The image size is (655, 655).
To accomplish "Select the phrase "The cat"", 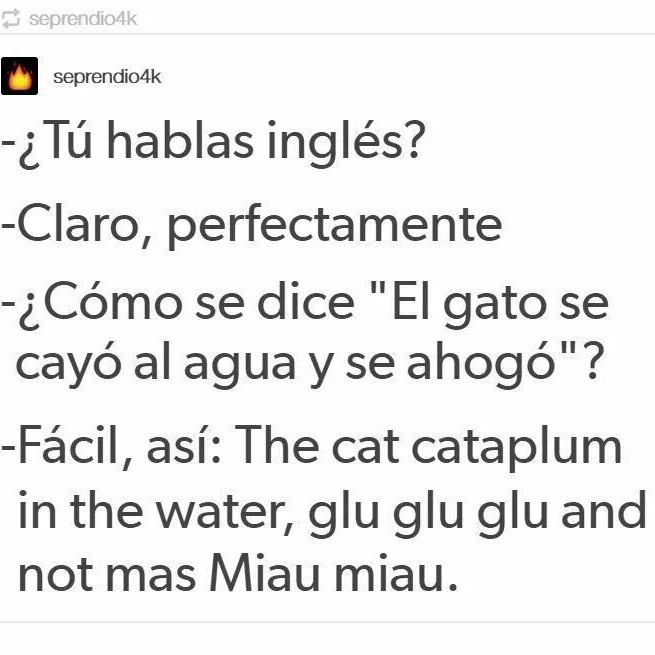I will pyautogui.click(x=319, y=444).
